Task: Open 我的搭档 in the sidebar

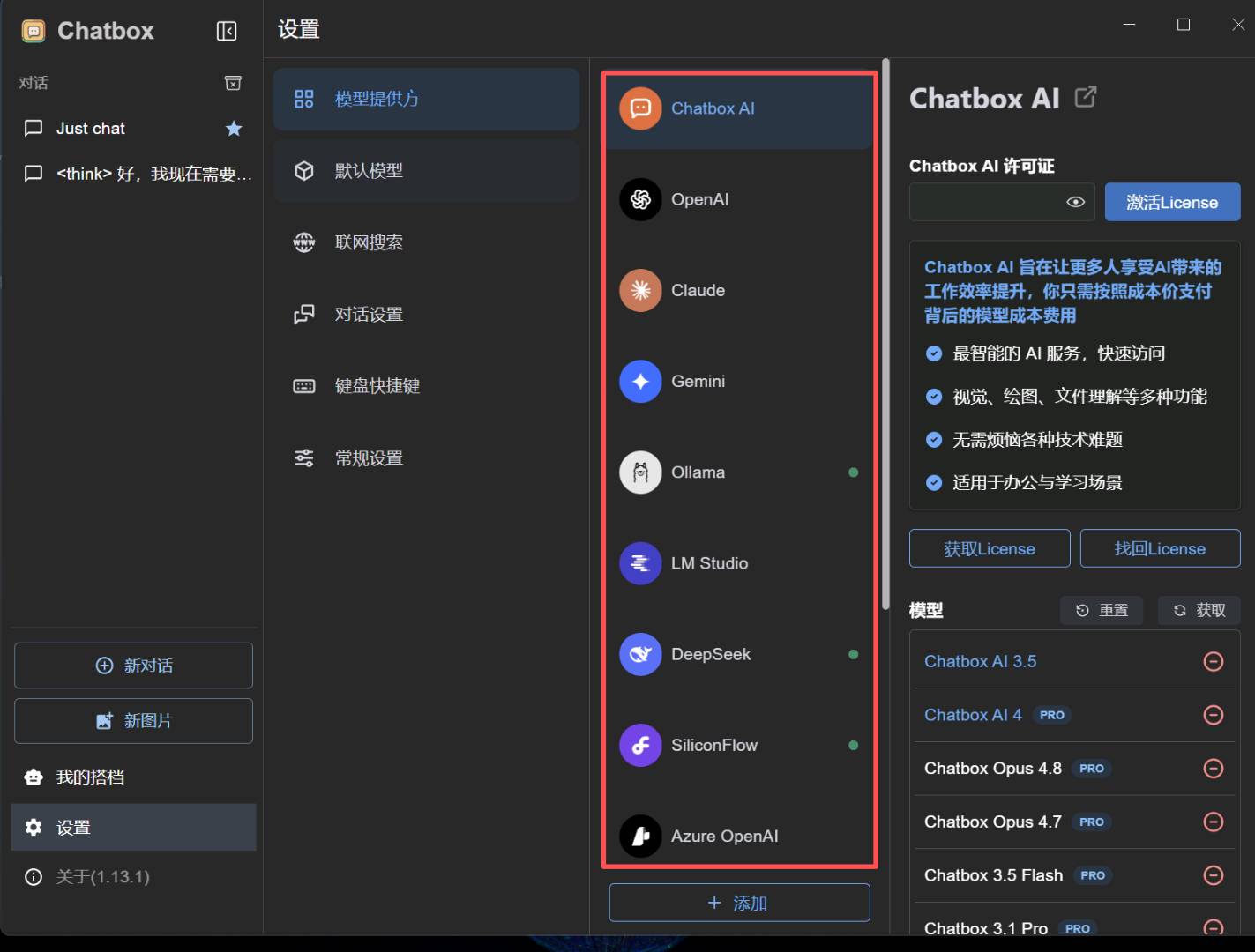Action: pyautogui.click(x=133, y=777)
